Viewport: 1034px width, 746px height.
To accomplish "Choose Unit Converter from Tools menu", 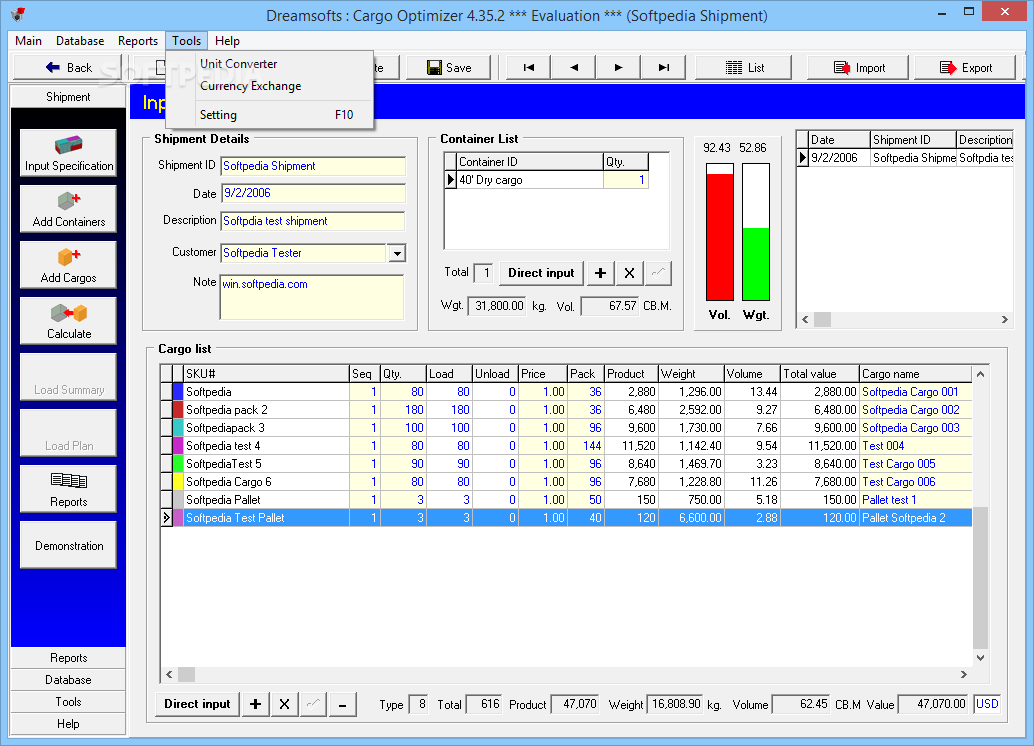I will pyautogui.click(x=270, y=64).
